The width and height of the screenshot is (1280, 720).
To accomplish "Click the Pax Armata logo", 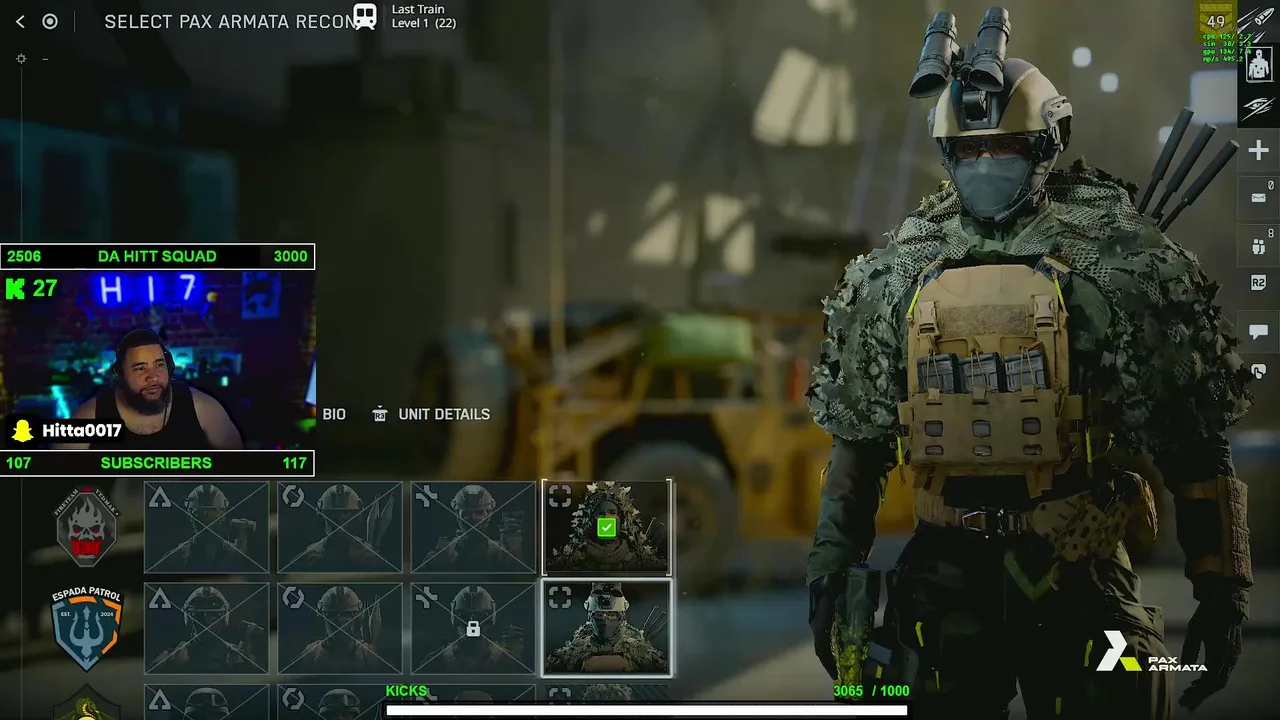I will pos(1150,652).
